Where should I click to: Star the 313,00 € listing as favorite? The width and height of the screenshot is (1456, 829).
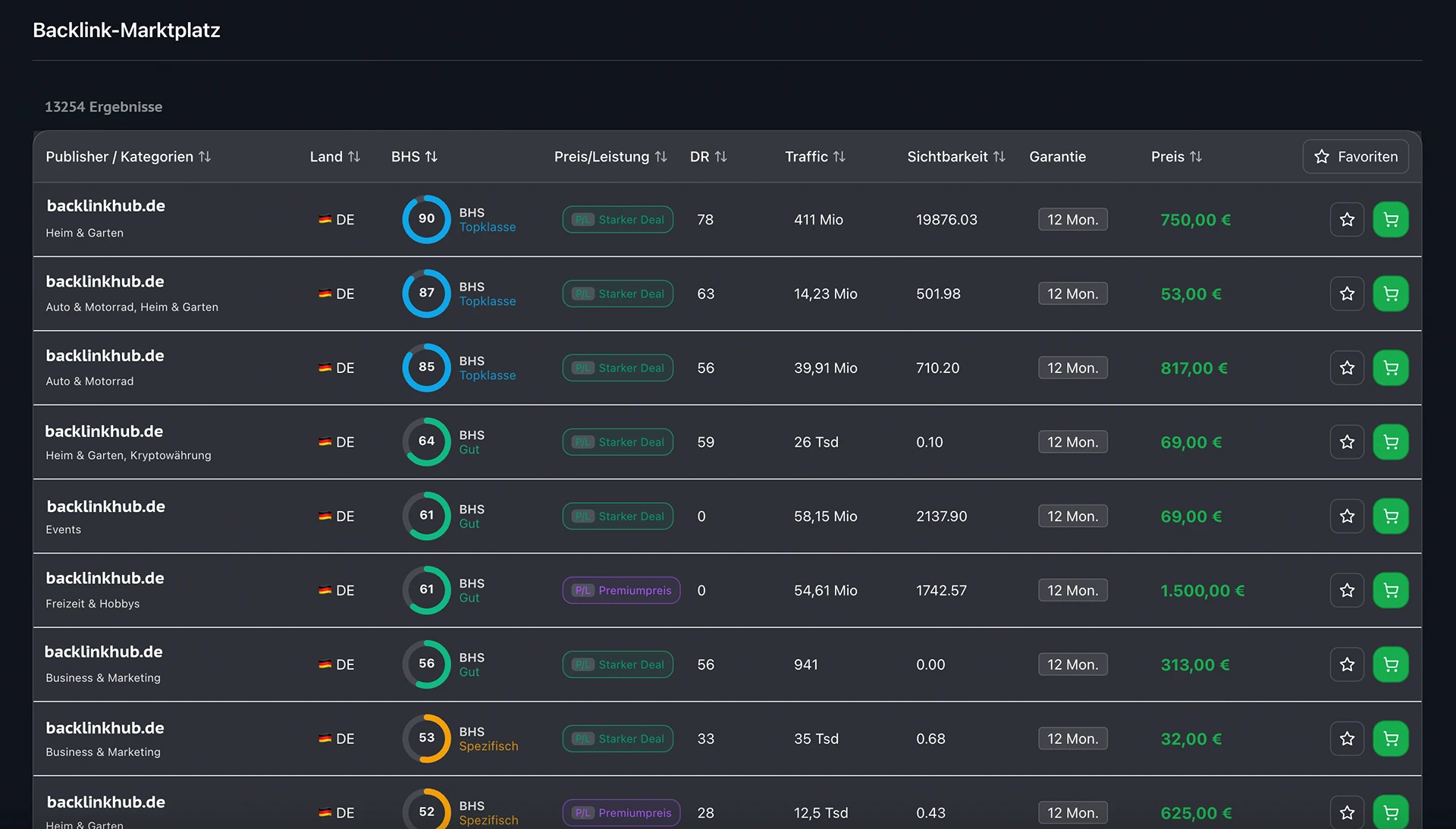point(1347,665)
